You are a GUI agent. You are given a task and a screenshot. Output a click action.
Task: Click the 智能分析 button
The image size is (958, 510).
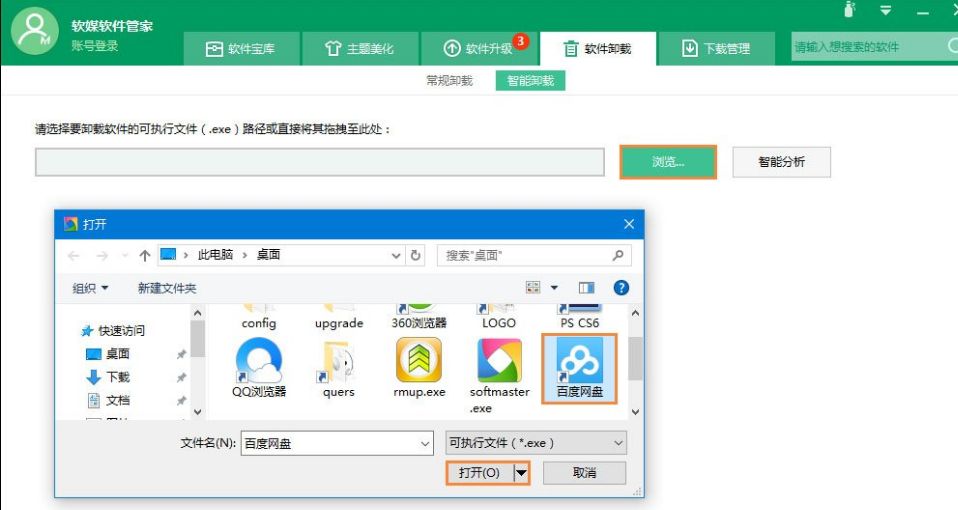coord(781,162)
